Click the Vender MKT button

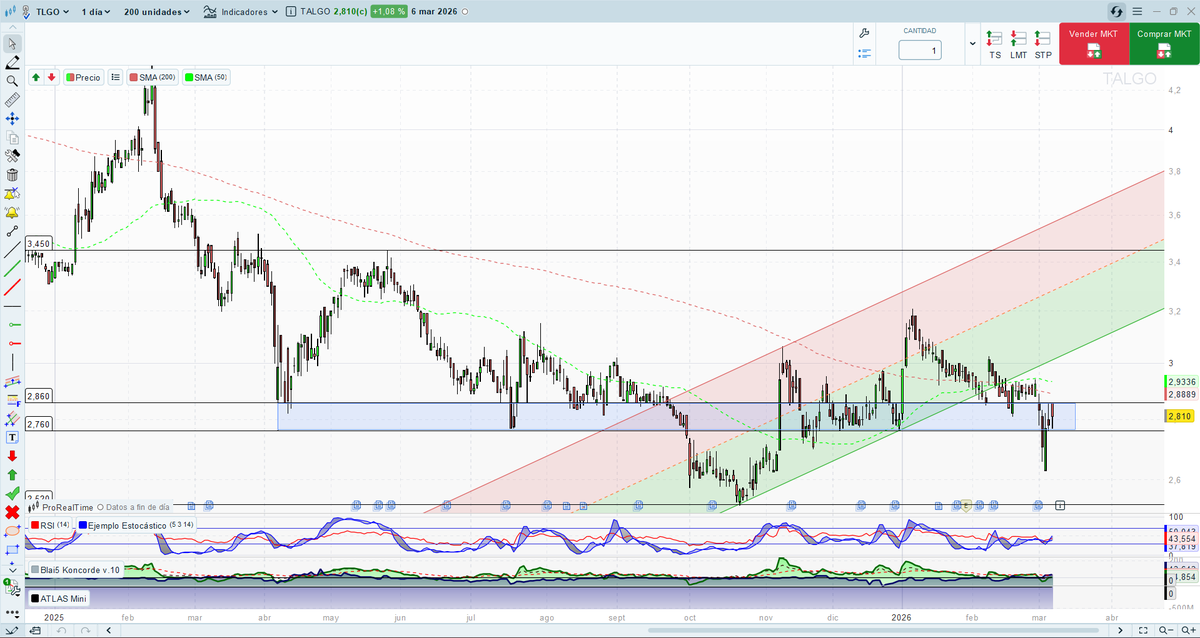(1094, 45)
